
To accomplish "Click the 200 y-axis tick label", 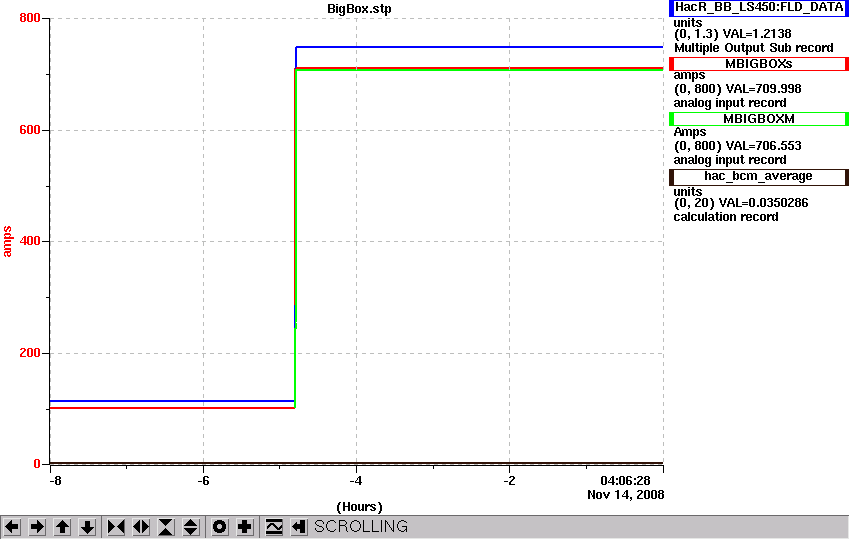I will pos(30,353).
